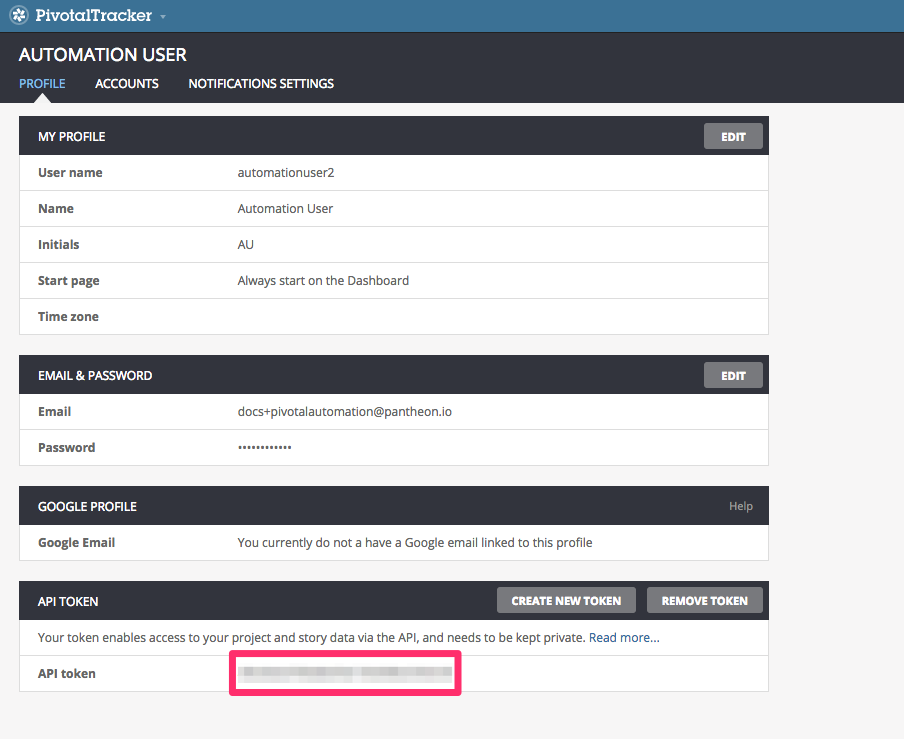
Task: Click the Time zone row label
Action: pyautogui.click(x=68, y=317)
